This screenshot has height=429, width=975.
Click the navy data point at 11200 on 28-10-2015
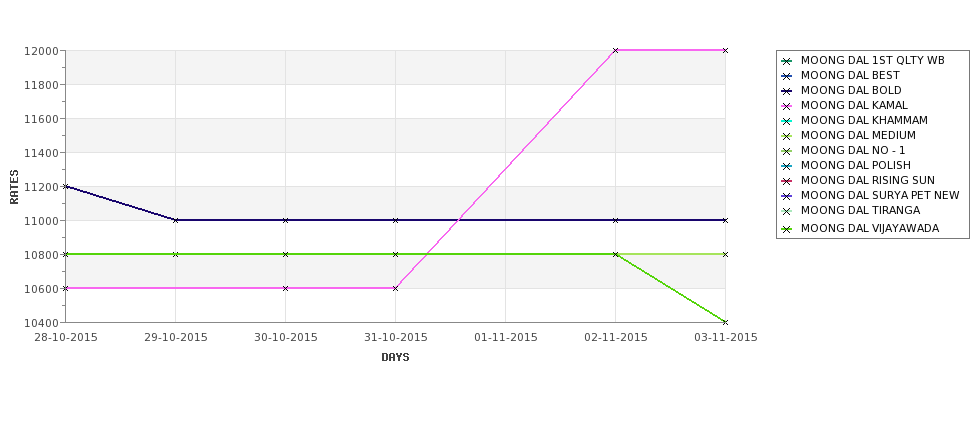[x=65, y=187]
